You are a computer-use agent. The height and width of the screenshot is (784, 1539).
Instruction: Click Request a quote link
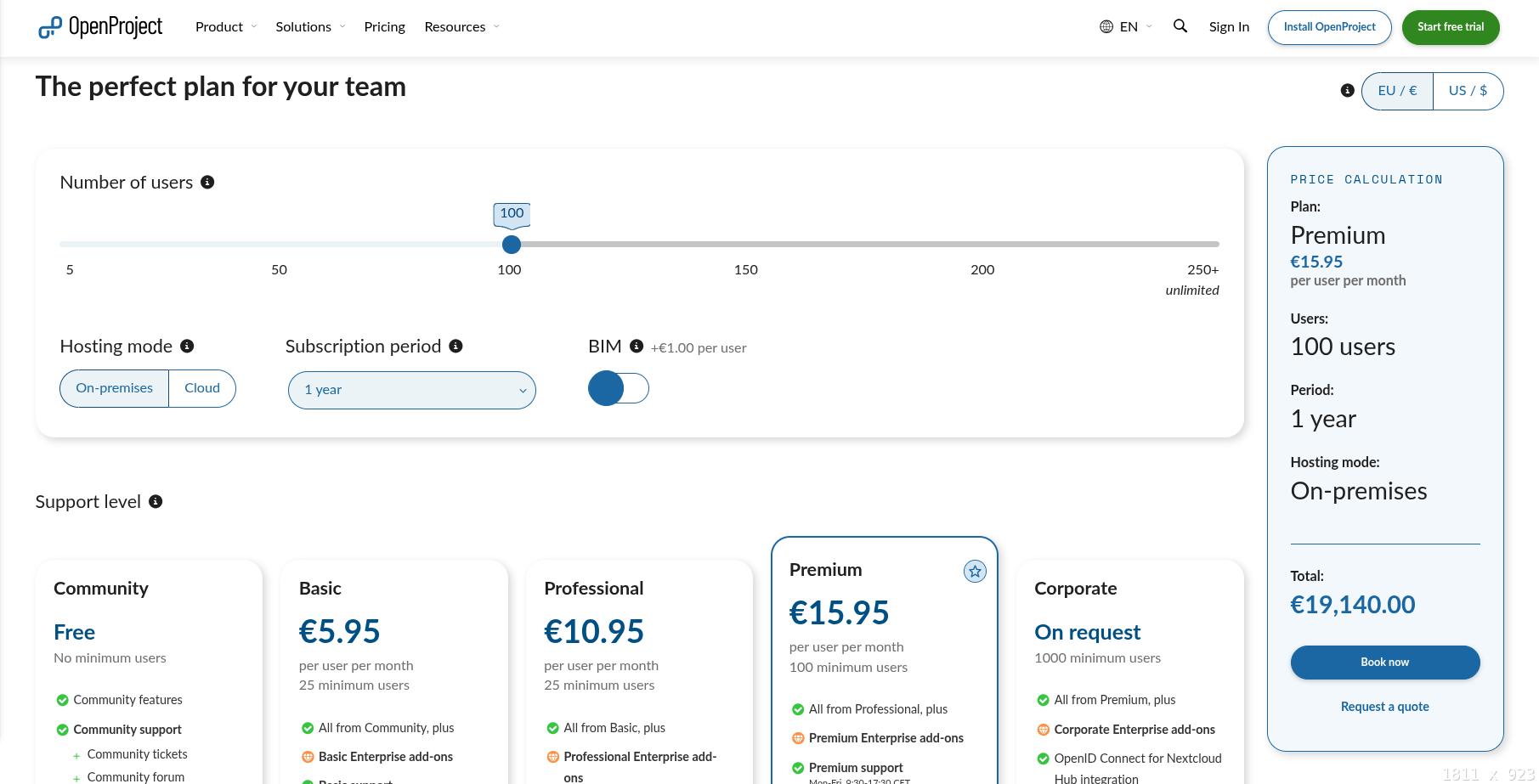tap(1385, 707)
